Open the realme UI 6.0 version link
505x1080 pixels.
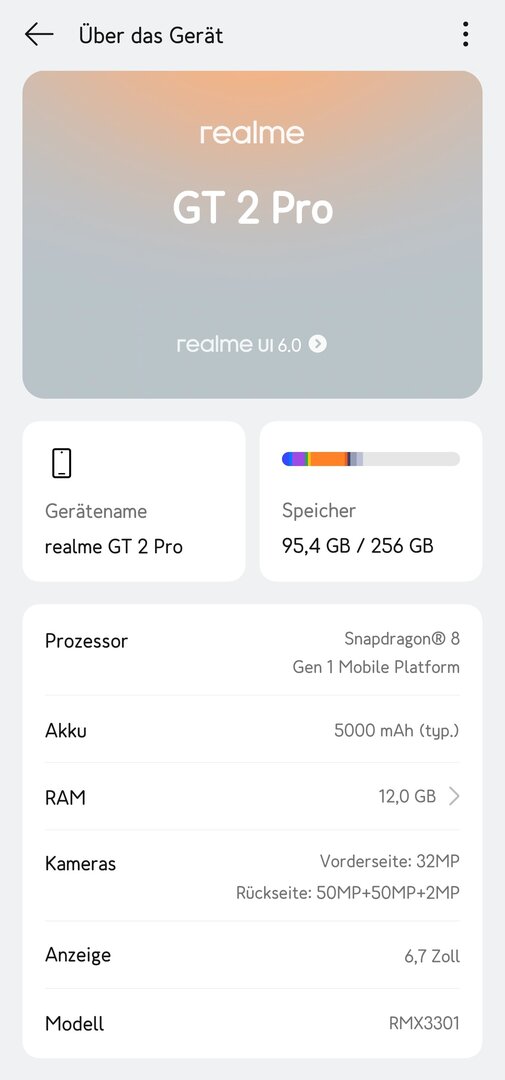pos(251,344)
